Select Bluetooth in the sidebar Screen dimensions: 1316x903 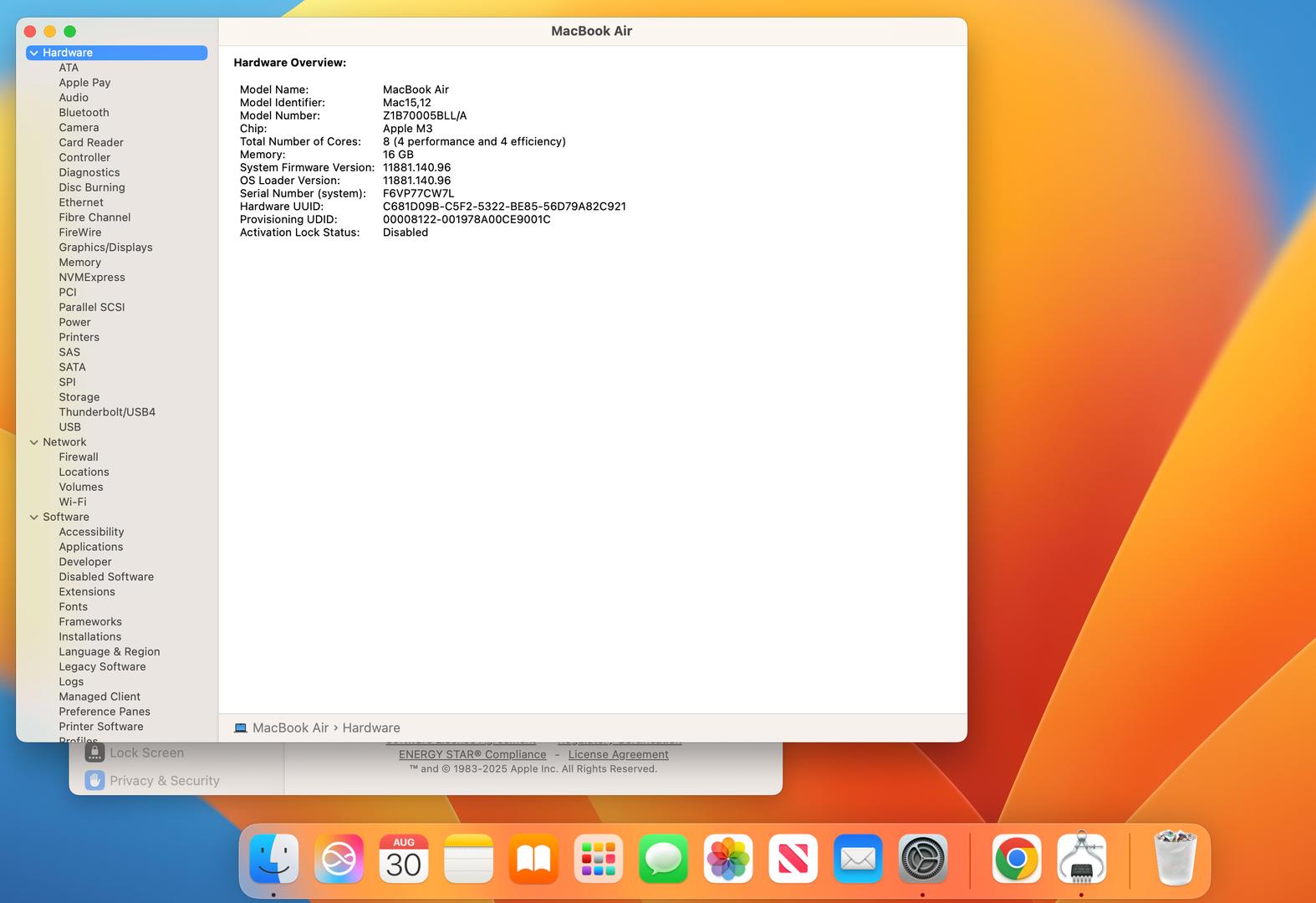point(84,113)
